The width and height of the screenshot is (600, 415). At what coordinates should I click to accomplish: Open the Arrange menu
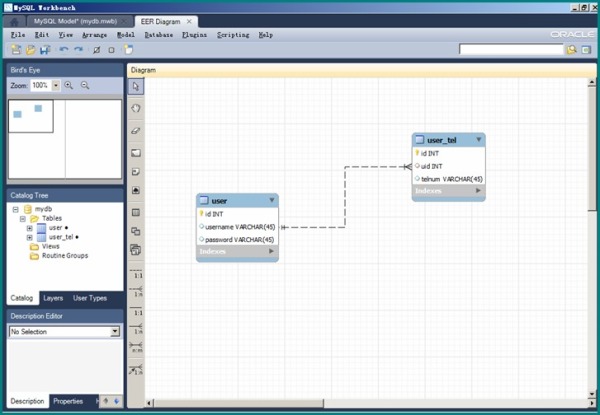pos(95,35)
